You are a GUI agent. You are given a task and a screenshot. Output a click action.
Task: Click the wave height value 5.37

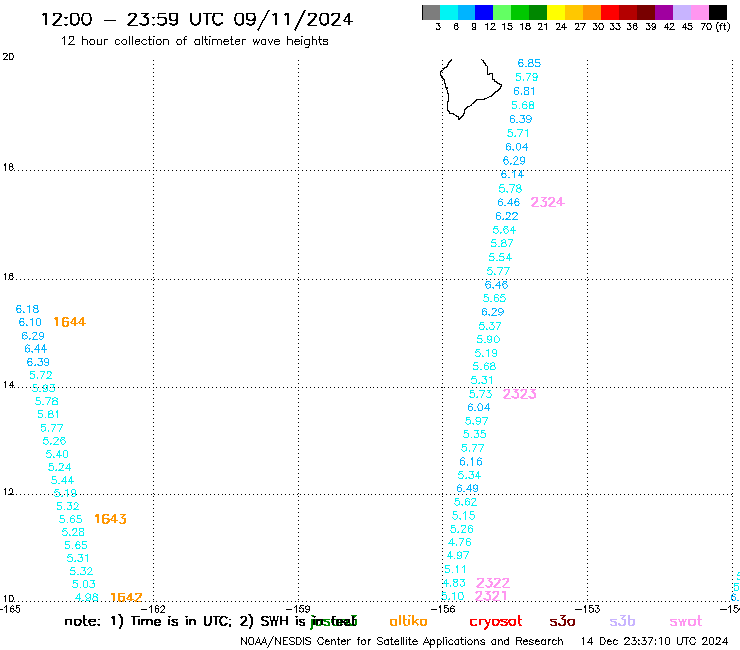point(490,326)
